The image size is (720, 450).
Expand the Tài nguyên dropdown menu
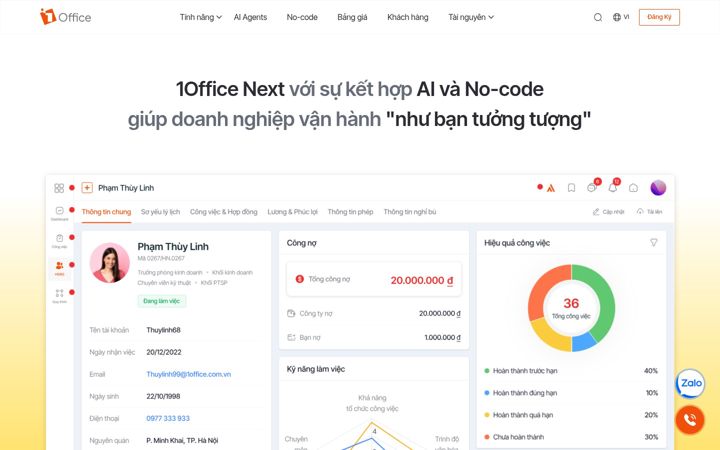point(471,17)
